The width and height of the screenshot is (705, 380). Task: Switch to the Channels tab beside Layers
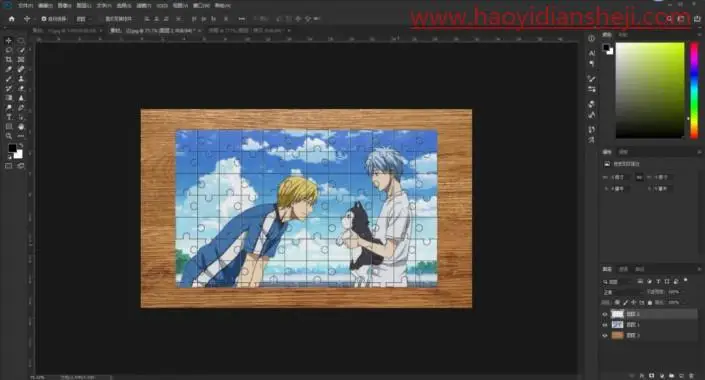tap(623, 269)
